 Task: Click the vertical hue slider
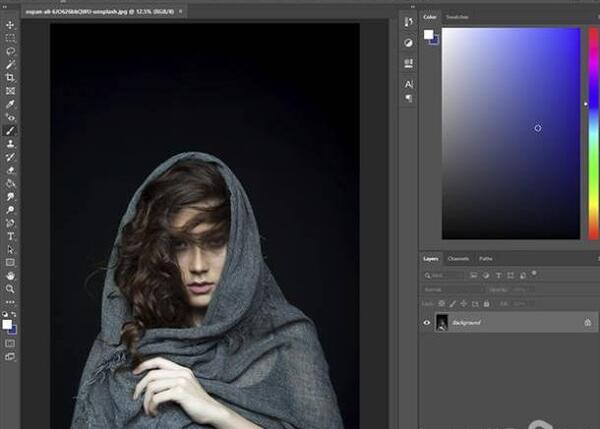[594, 134]
